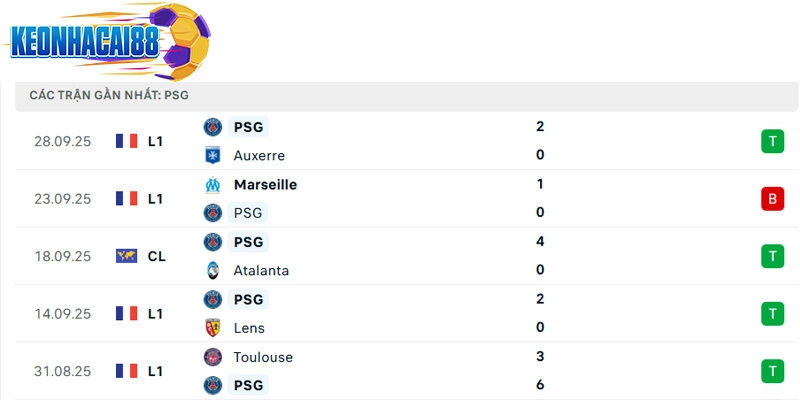The image size is (800, 400).
Task: Open the Atalanta team link
Action: pyautogui.click(x=261, y=270)
